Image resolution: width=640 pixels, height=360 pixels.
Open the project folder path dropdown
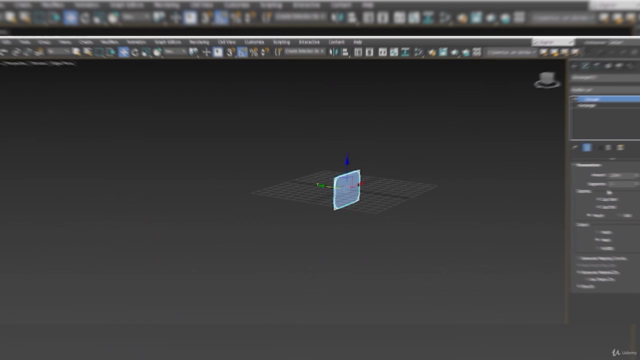coord(511,52)
